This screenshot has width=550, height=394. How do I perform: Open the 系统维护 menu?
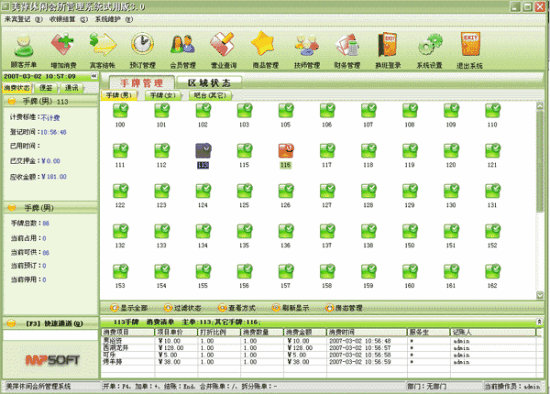coord(114,19)
